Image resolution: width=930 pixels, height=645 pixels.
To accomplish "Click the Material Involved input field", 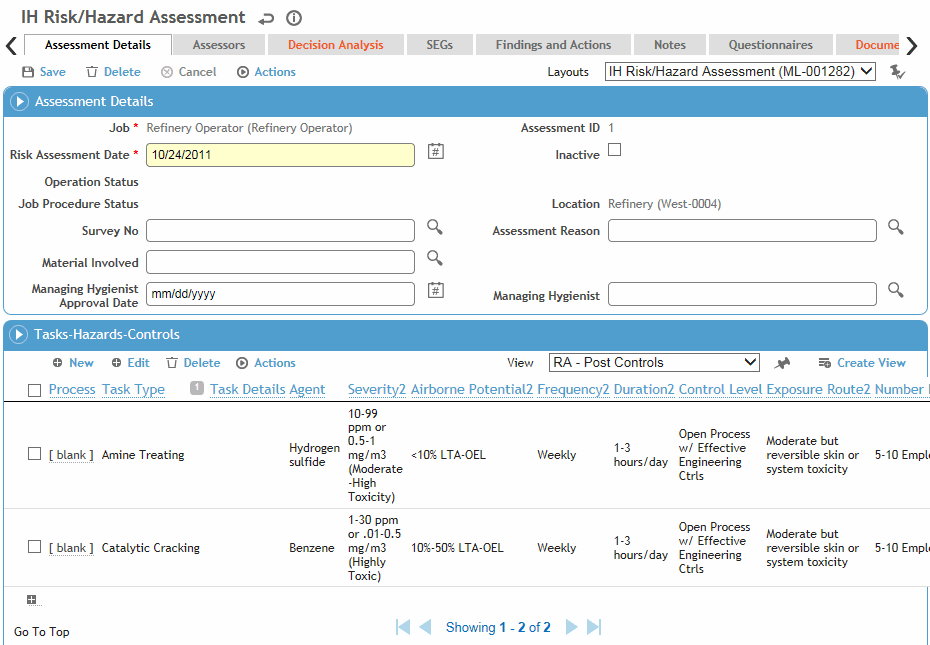I will pos(281,262).
